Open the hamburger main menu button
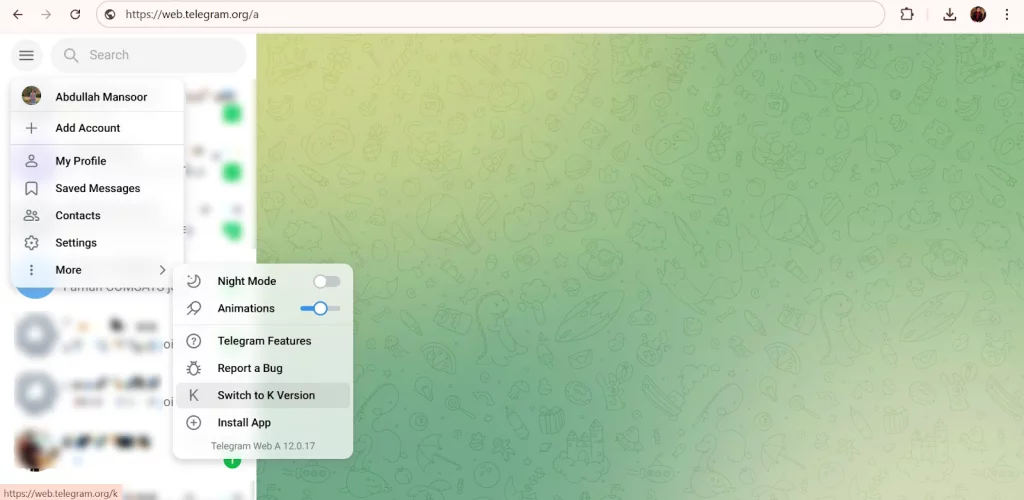The width and height of the screenshot is (1024, 500). 26,55
